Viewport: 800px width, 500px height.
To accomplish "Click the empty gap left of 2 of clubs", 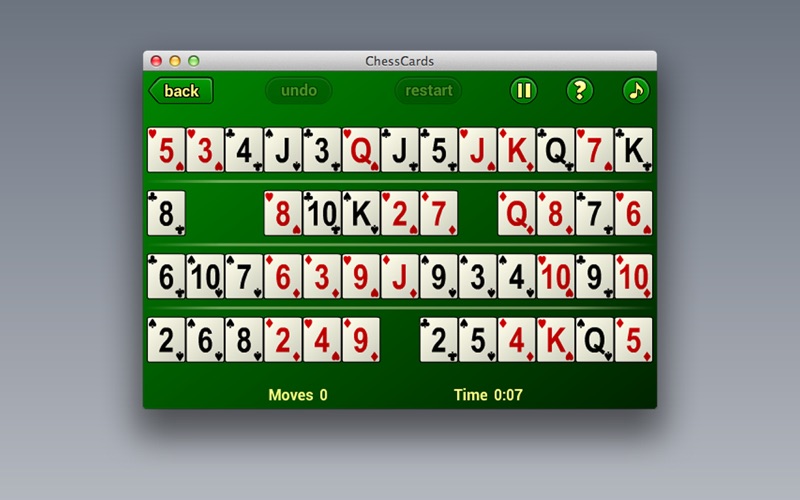I will coord(399,340).
